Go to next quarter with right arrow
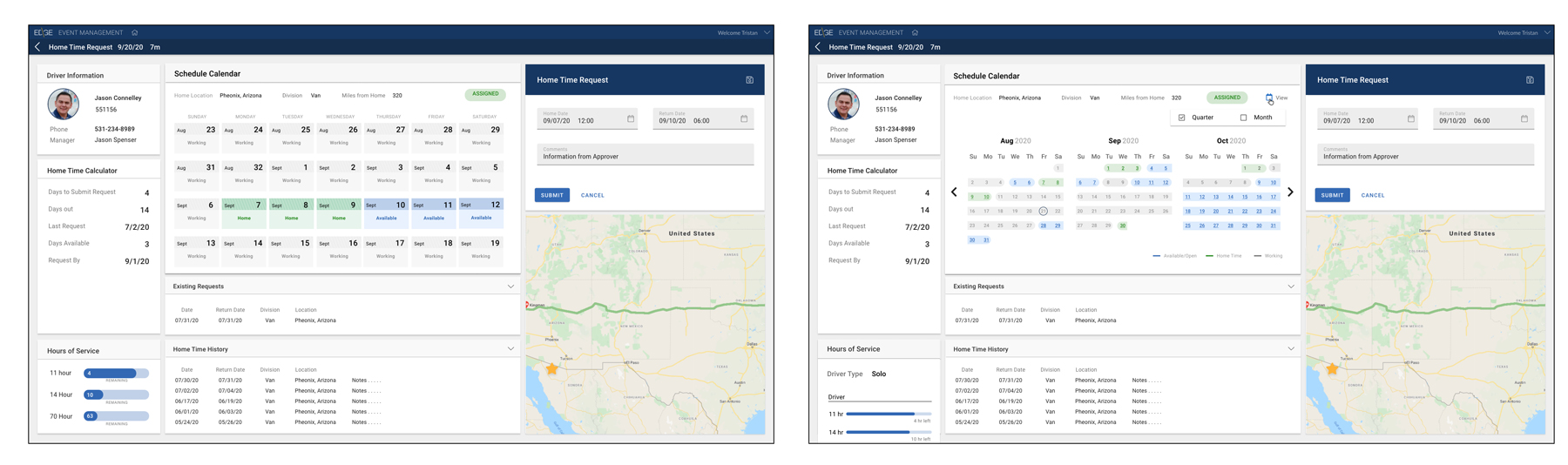Image resolution: width=1568 pixels, height=465 pixels. click(1290, 192)
